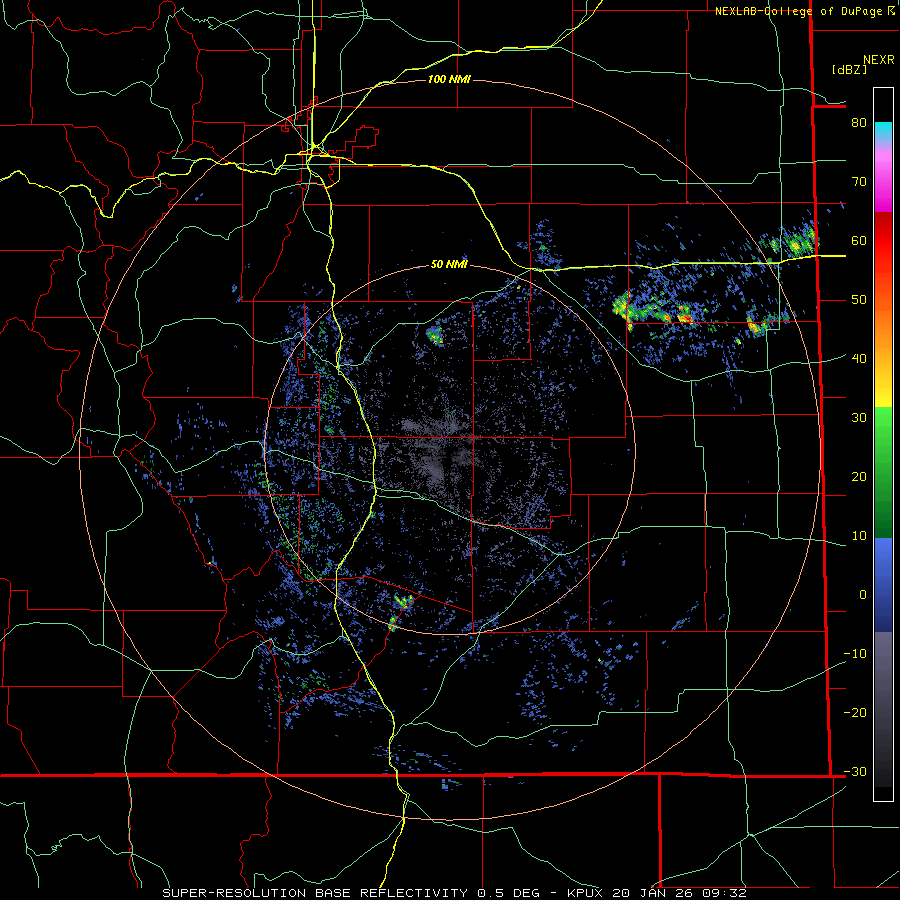Click the 80 value on the dBZ scale
Screen dimensions: 900x900
859,122
